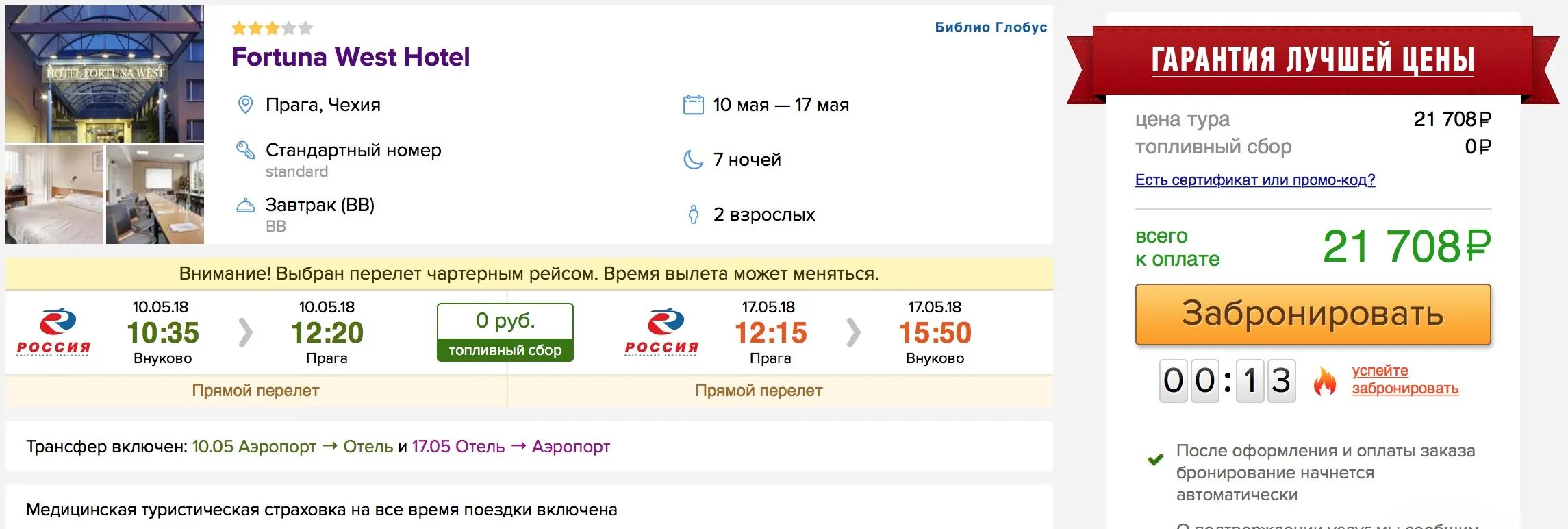Click the location pin icon beside Прага, Чехия
This screenshot has width=1568, height=529.
[x=245, y=105]
